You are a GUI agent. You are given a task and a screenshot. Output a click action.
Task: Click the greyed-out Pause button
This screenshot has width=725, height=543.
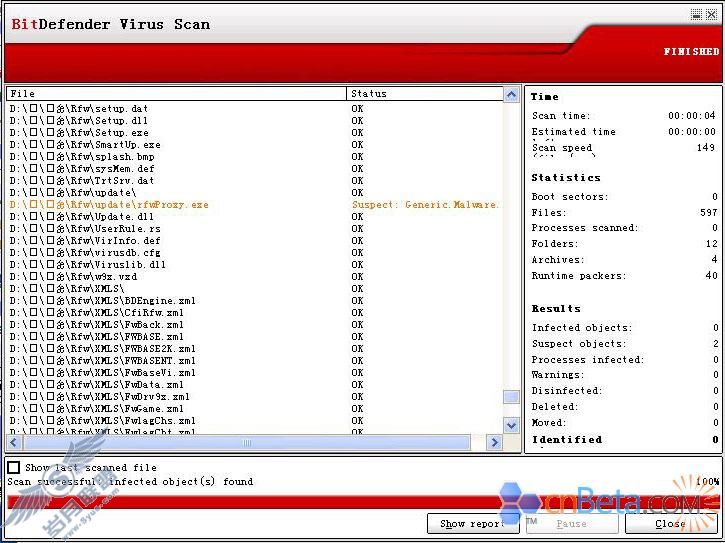point(571,524)
